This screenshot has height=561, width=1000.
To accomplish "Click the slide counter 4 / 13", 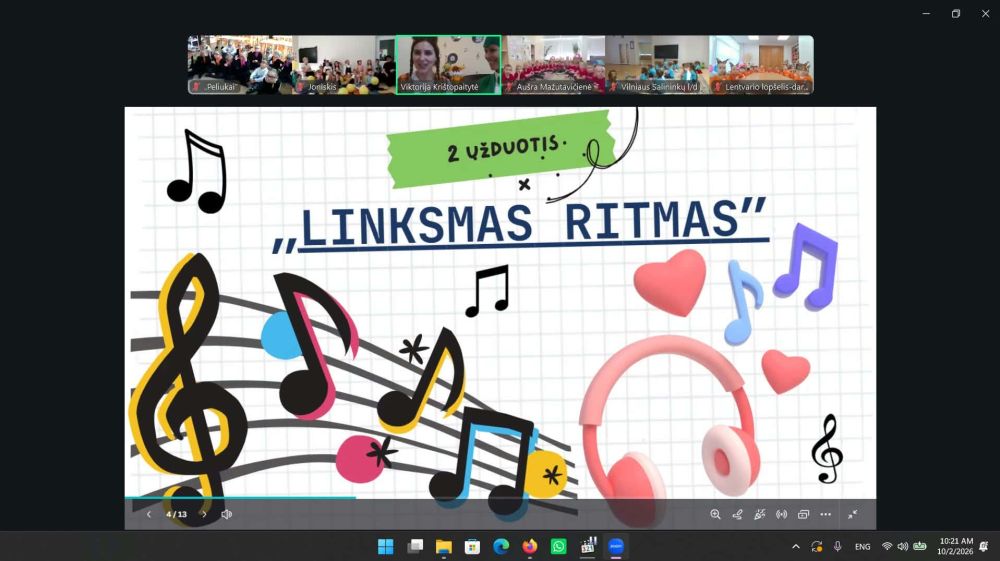I will click(177, 514).
